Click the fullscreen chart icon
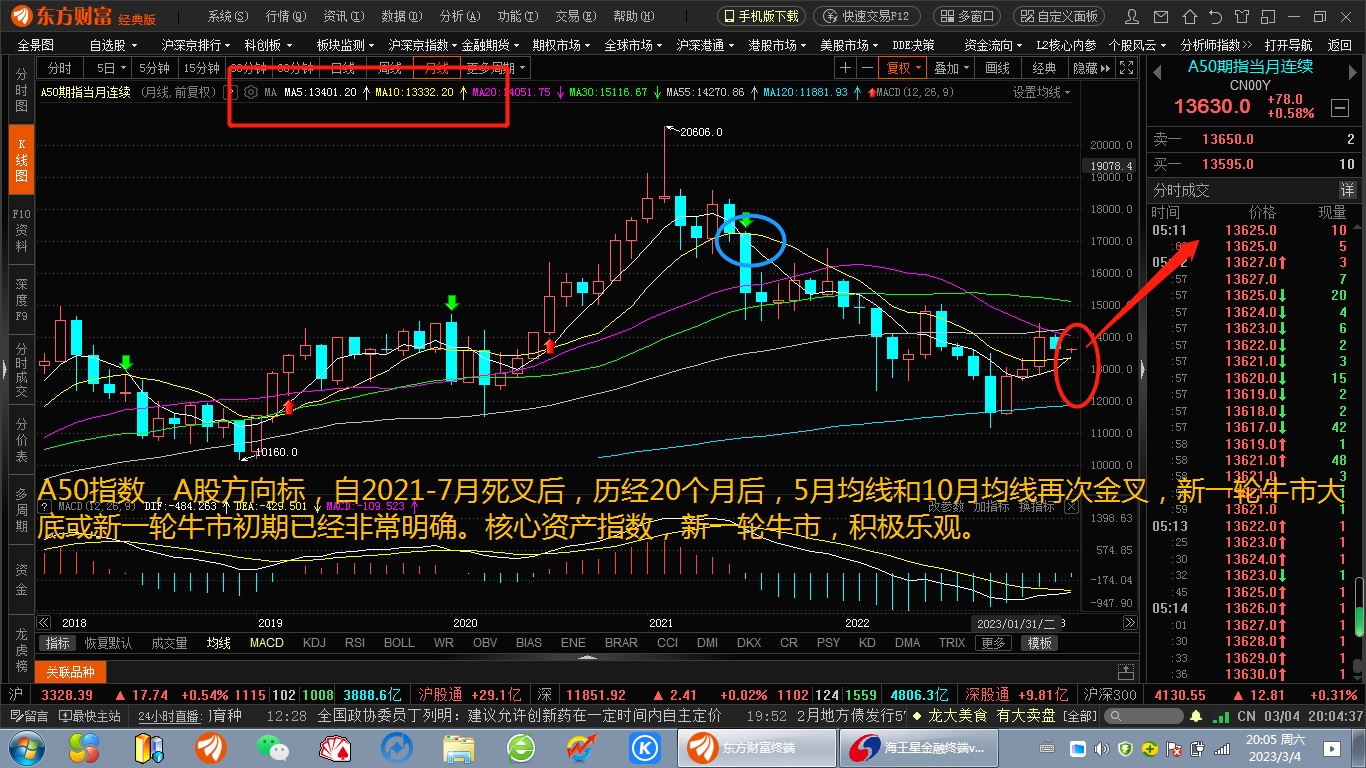The width and height of the screenshot is (1366, 768). pyautogui.click(x=1127, y=68)
